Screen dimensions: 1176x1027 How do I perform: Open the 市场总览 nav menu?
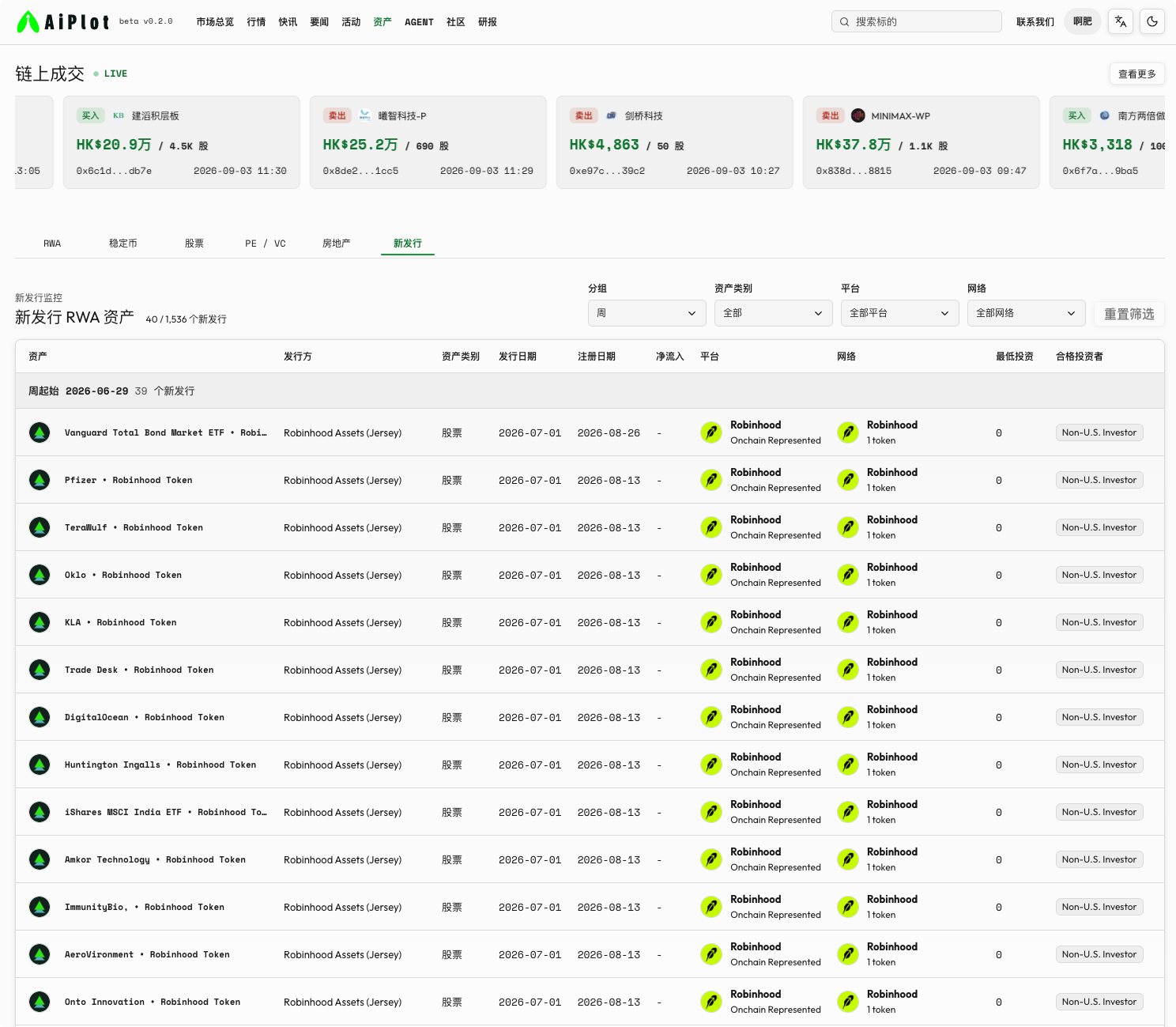[215, 22]
